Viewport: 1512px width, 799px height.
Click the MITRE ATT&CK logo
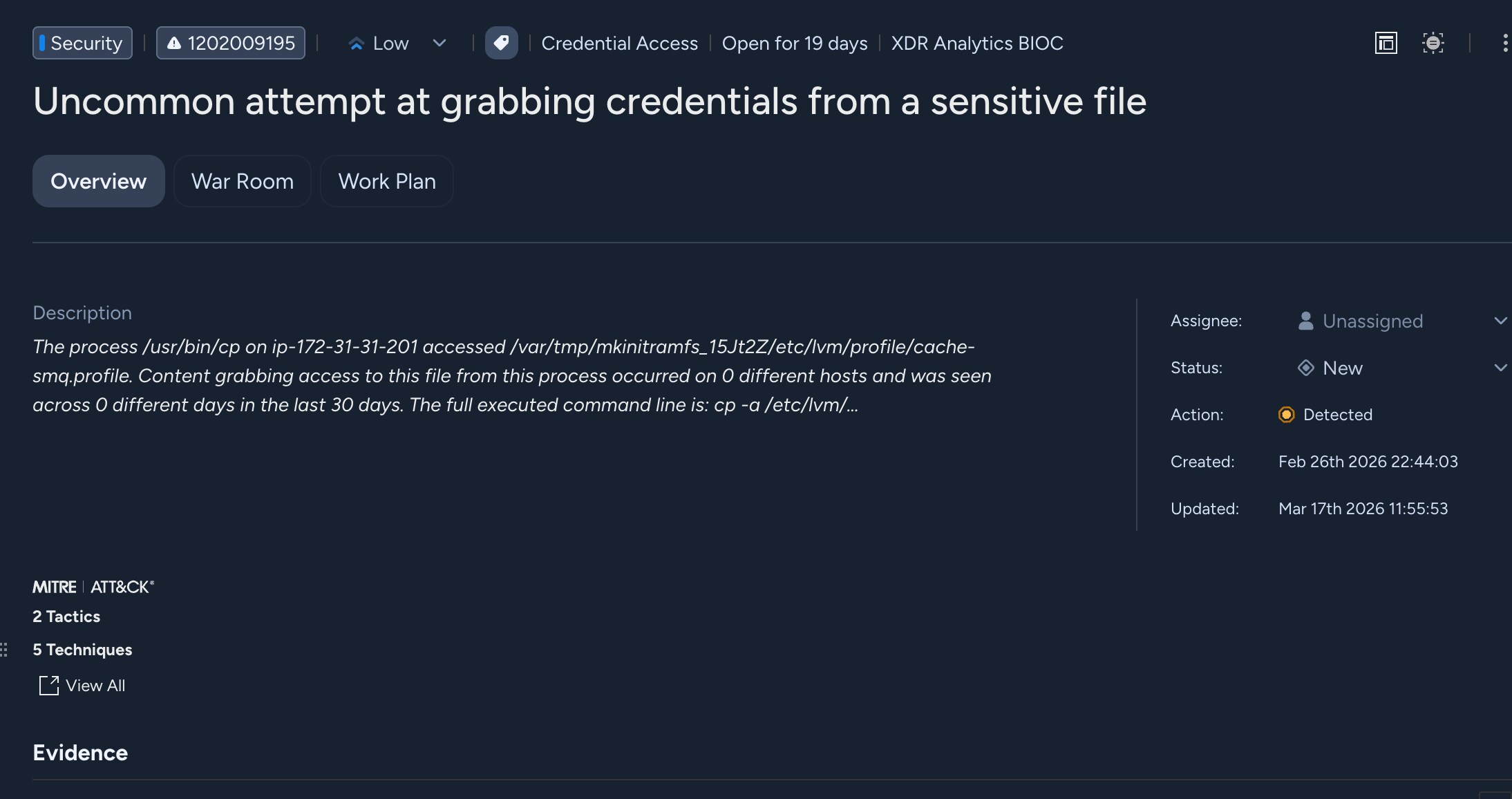pyautogui.click(x=93, y=587)
